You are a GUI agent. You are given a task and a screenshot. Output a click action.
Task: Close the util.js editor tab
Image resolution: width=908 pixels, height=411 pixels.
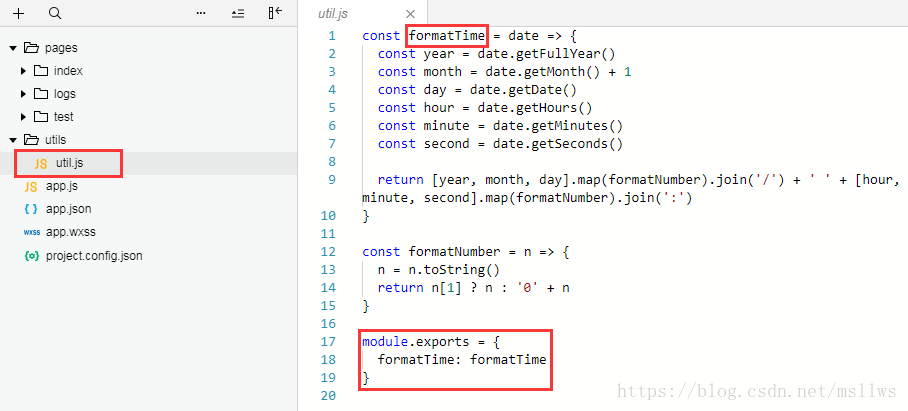(410, 14)
